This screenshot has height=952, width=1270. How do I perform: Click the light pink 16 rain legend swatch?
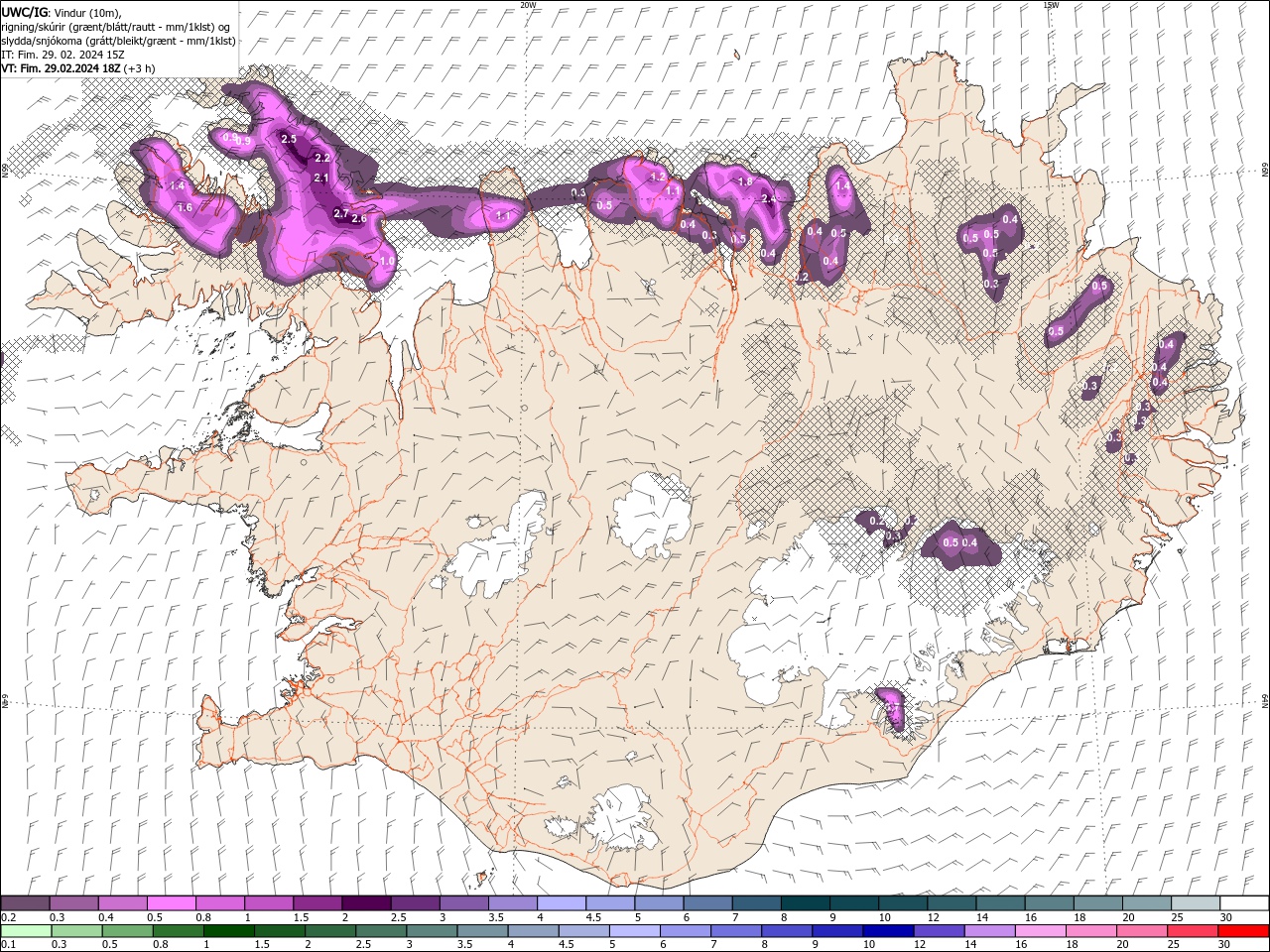point(1041,931)
